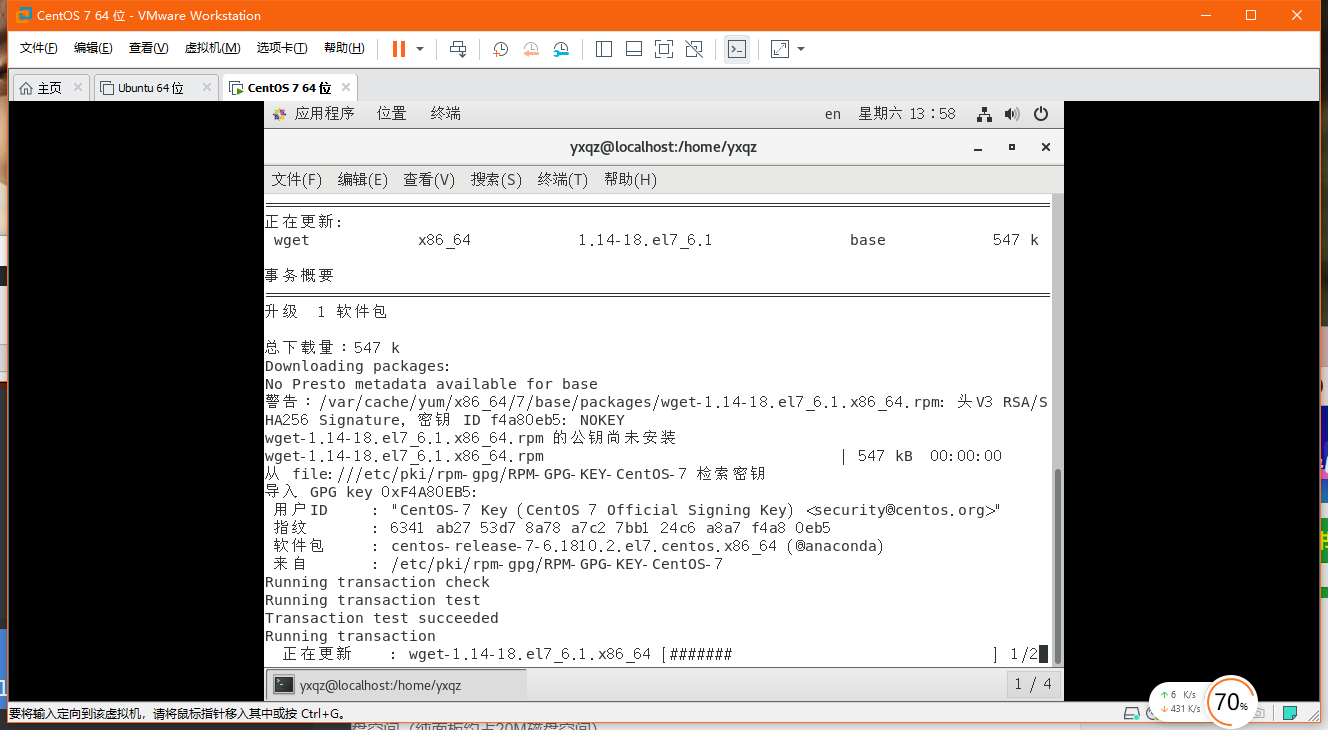Click the stretch guest display icon
1328x730 pixels.
780,49
